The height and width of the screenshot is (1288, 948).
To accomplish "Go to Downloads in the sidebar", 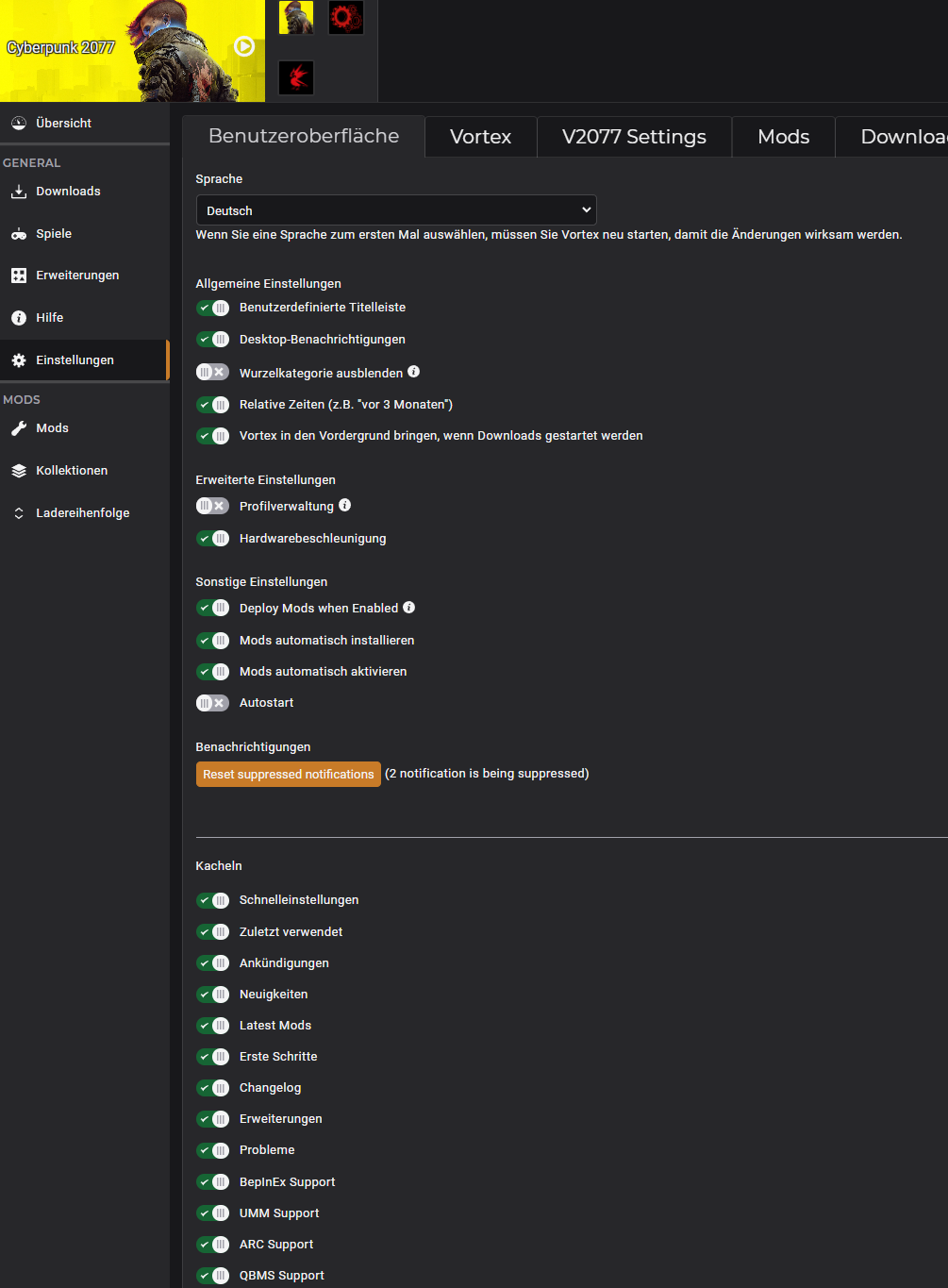I will [85, 192].
